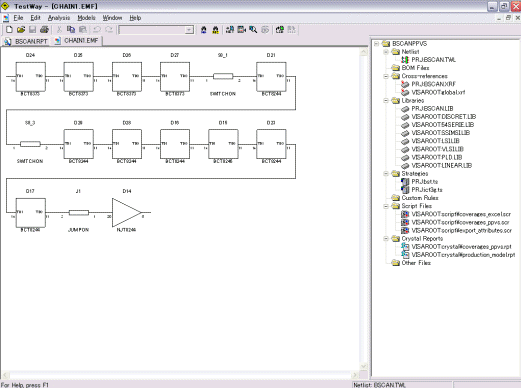The height and width of the screenshot is (388, 521).
Task: Open the File menu
Action: 18,18
